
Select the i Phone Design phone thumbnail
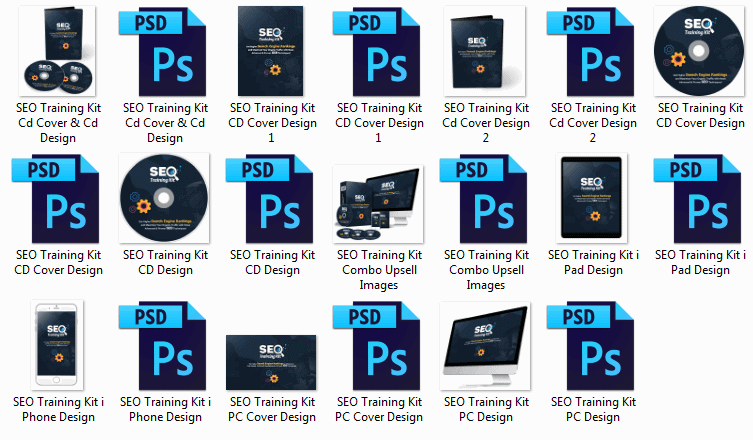pyautogui.click(x=57, y=345)
